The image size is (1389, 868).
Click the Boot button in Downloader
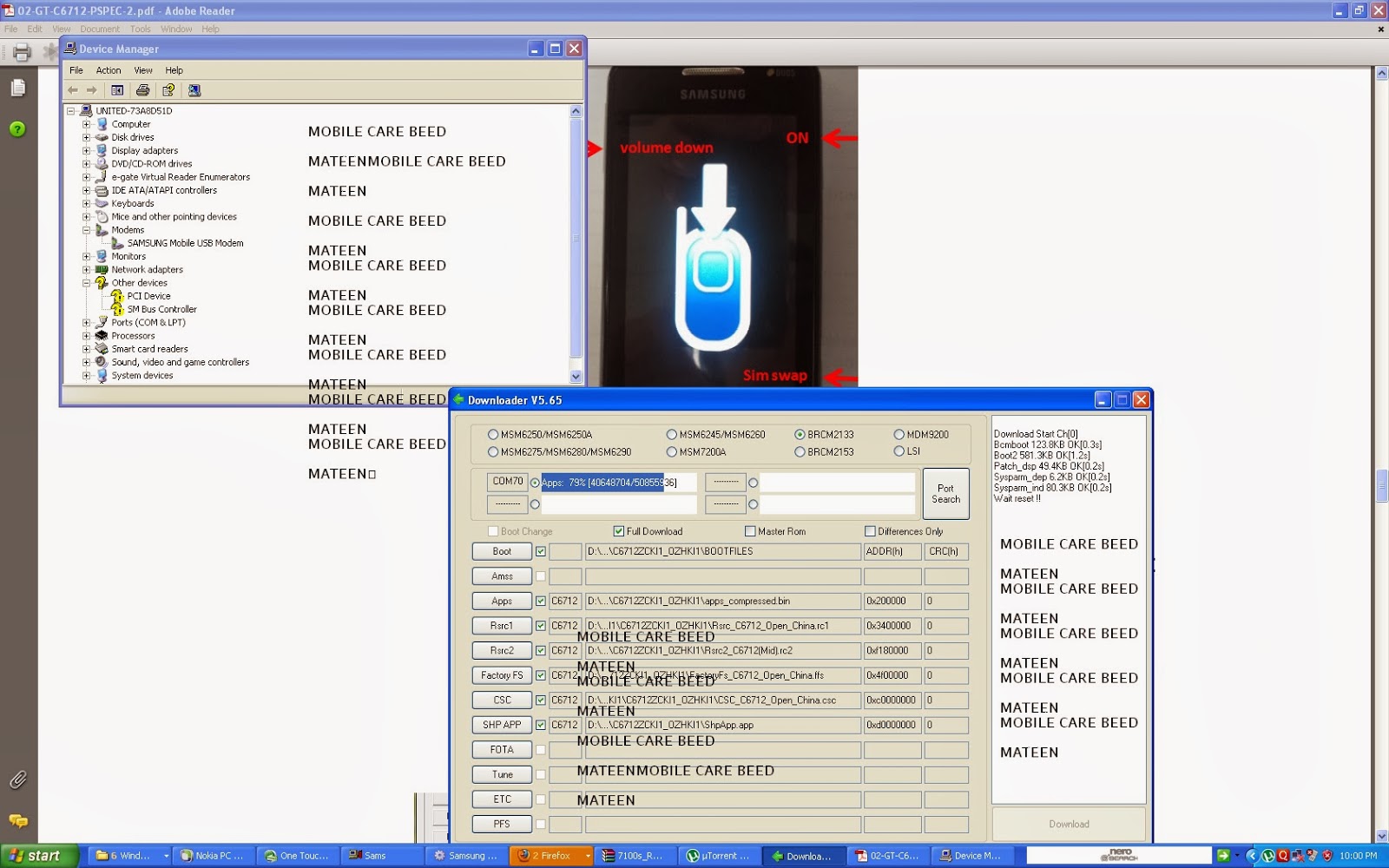[501, 551]
